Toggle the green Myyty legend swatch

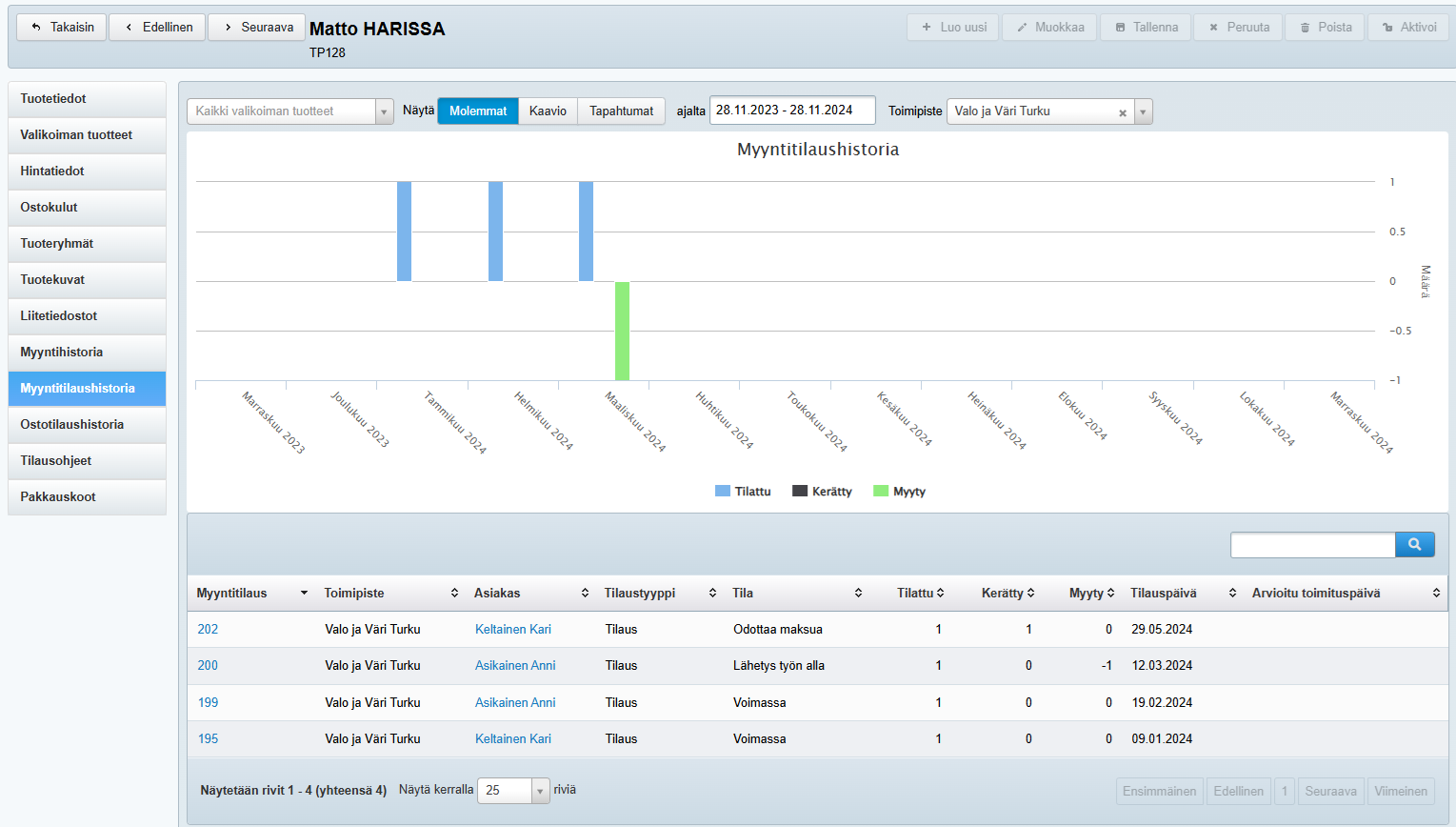[x=881, y=492]
